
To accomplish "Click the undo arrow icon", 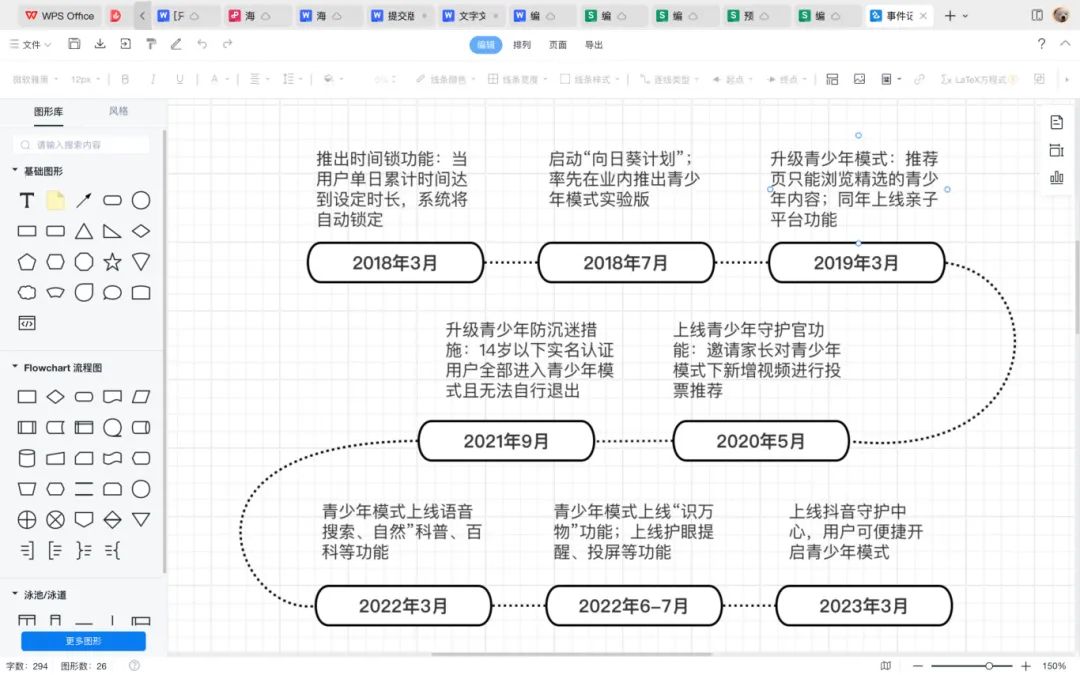I will pyautogui.click(x=202, y=44).
